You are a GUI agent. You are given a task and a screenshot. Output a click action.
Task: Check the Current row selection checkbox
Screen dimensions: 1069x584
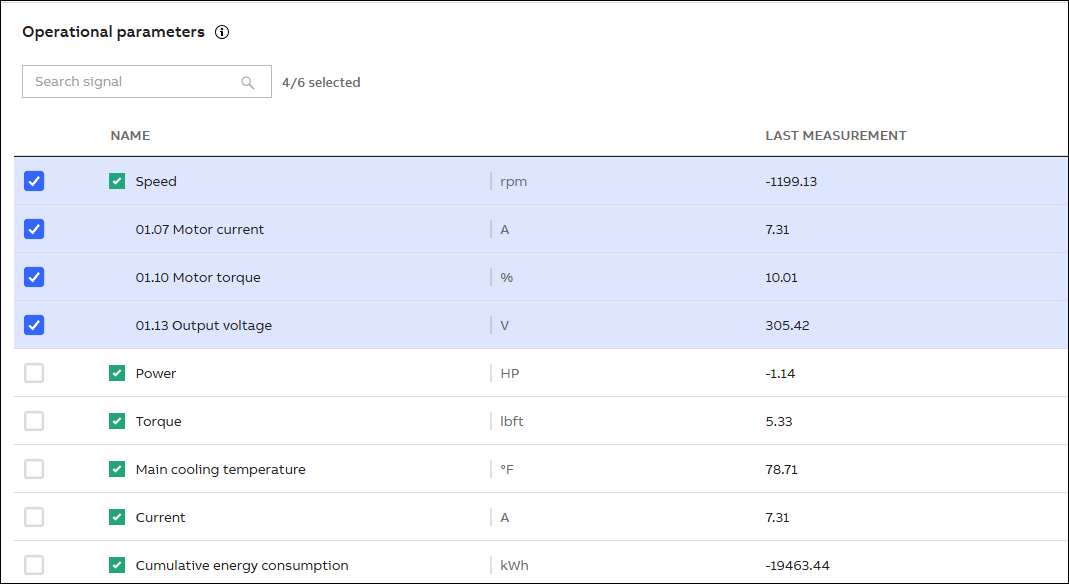(x=34, y=517)
